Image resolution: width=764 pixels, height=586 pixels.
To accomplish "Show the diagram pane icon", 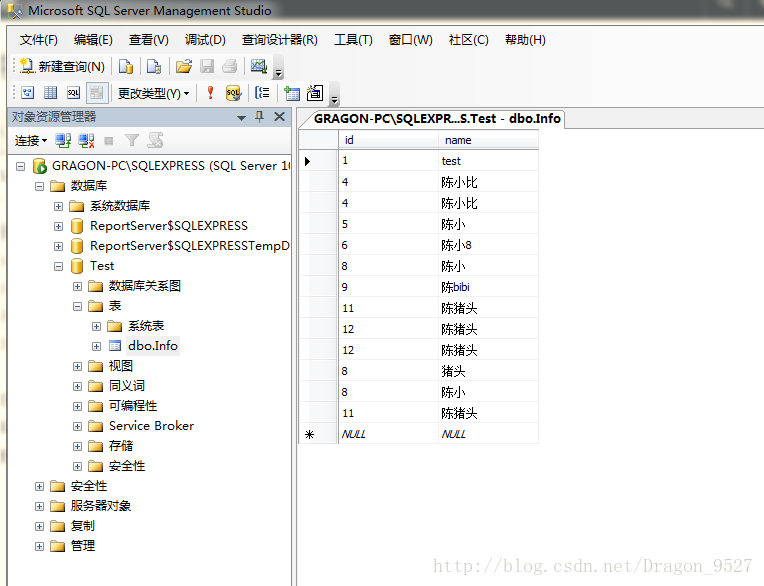I will pyautogui.click(x=28, y=93).
